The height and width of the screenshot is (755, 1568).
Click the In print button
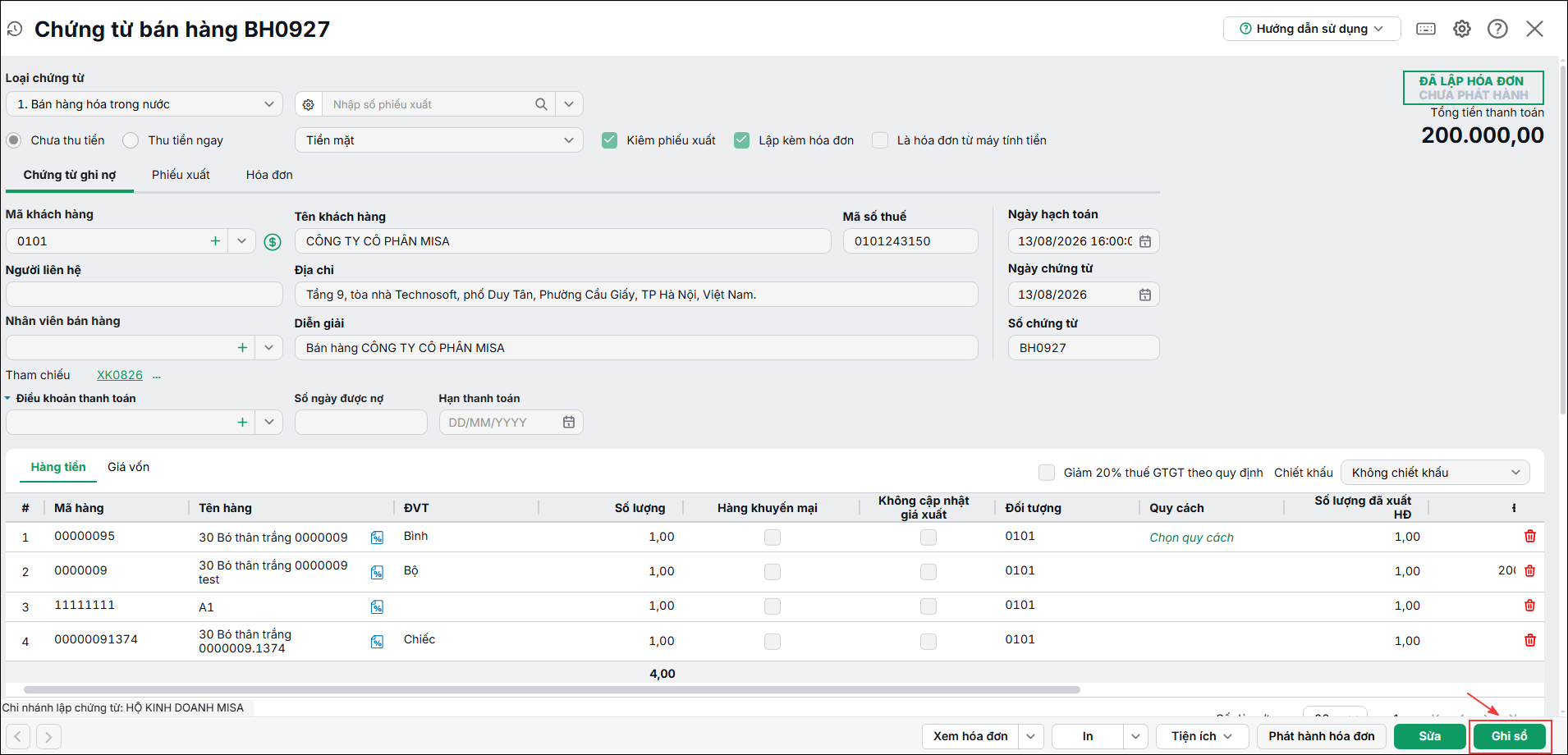point(1088,736)
